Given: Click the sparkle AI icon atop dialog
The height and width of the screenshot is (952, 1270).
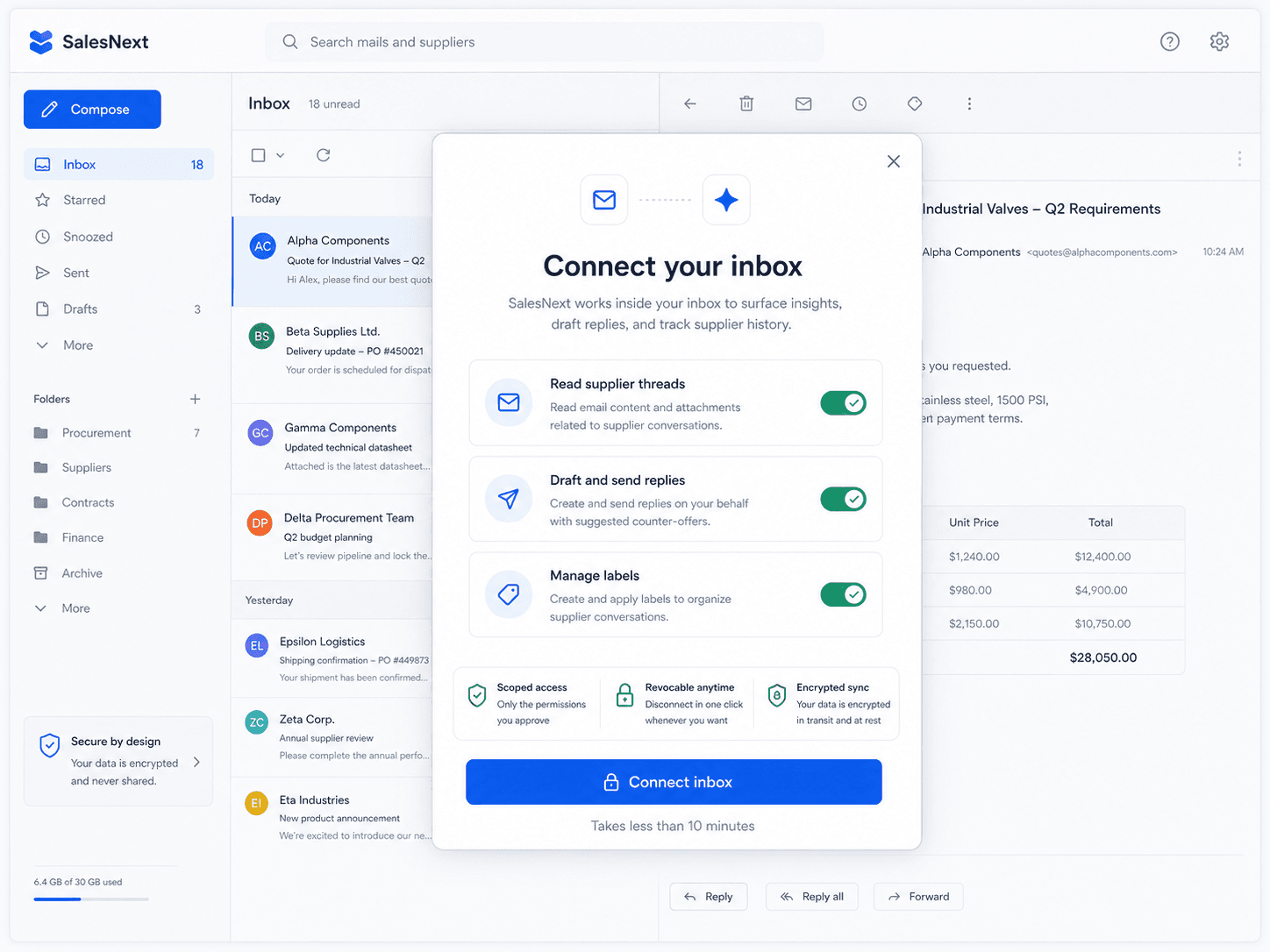Looking at the screenshot, I should coord(726,200).
